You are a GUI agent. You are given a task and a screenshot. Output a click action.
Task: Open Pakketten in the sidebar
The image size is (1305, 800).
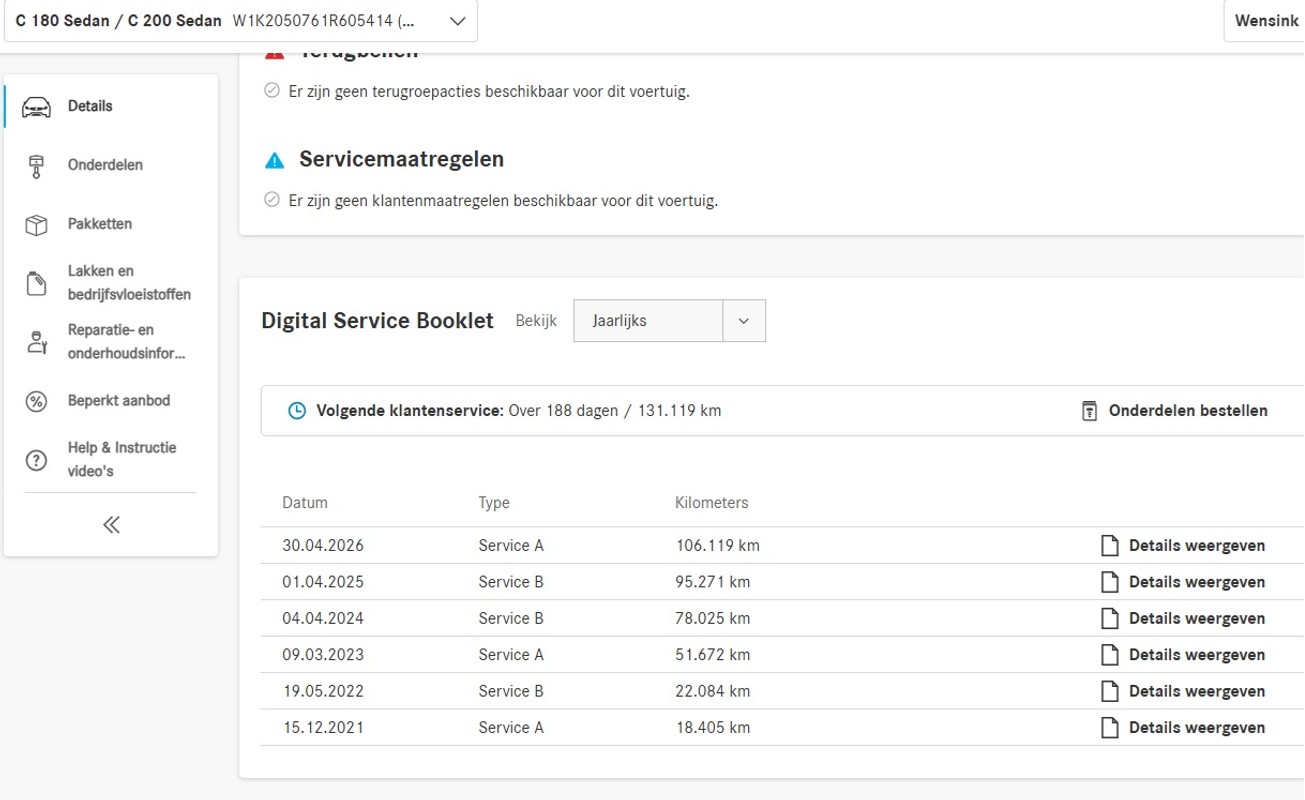(100, 224)
